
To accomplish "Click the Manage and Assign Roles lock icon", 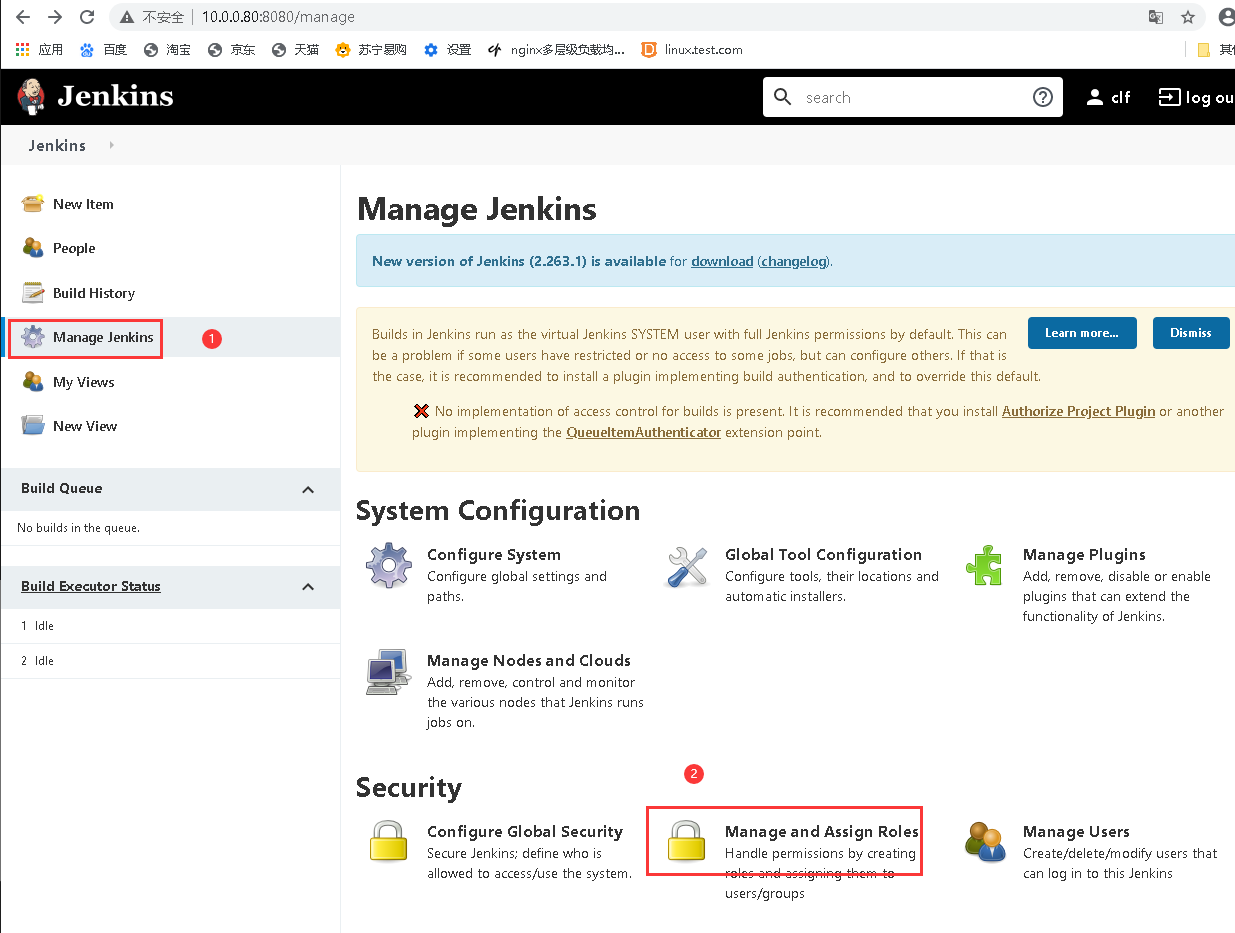I will coord(687,842).
